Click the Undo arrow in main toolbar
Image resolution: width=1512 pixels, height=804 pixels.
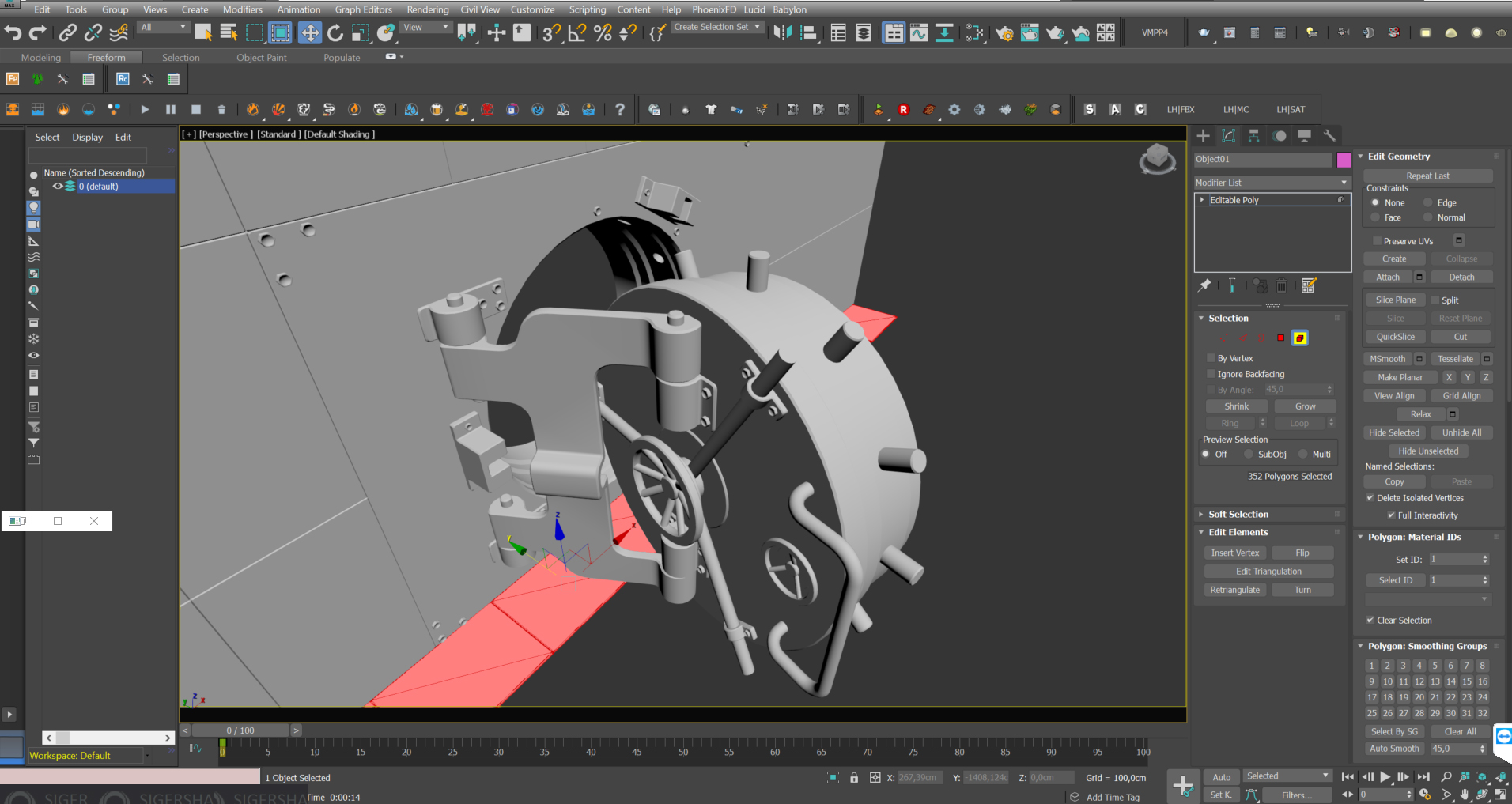tap(13, 32)
